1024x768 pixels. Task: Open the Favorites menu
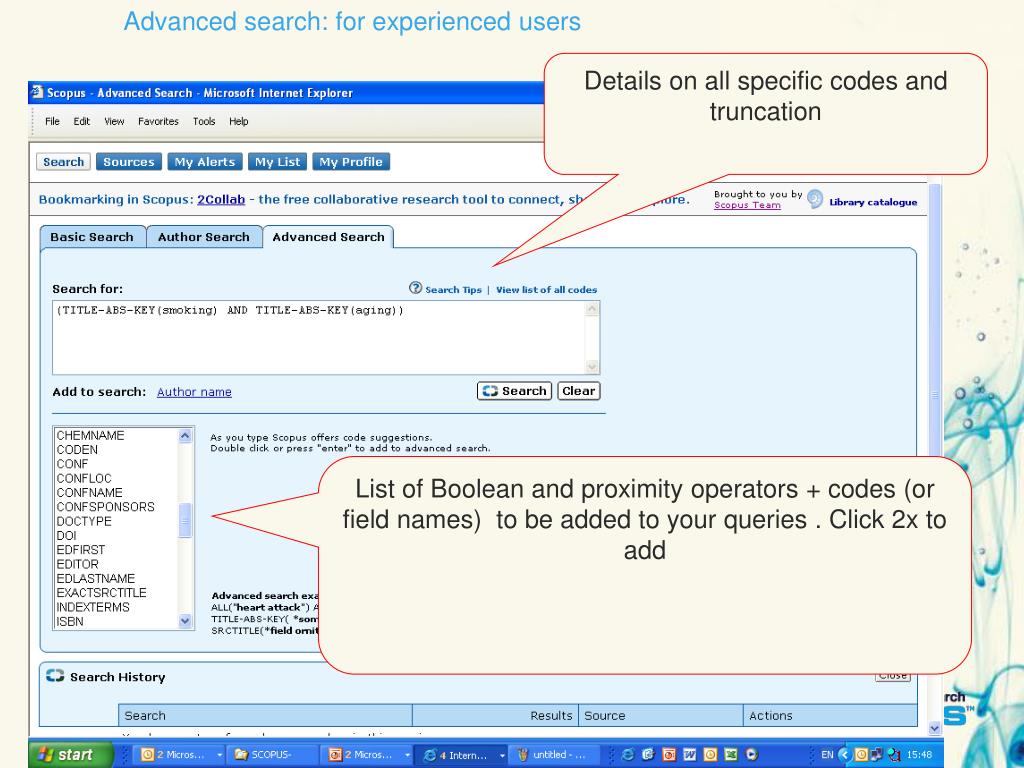pyautogui.click(x=158, y=121)
